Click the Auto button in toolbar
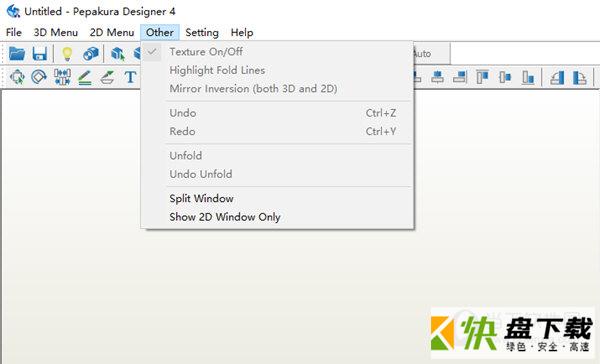Screen dimensions: 600x364 (x=432, y=54)
